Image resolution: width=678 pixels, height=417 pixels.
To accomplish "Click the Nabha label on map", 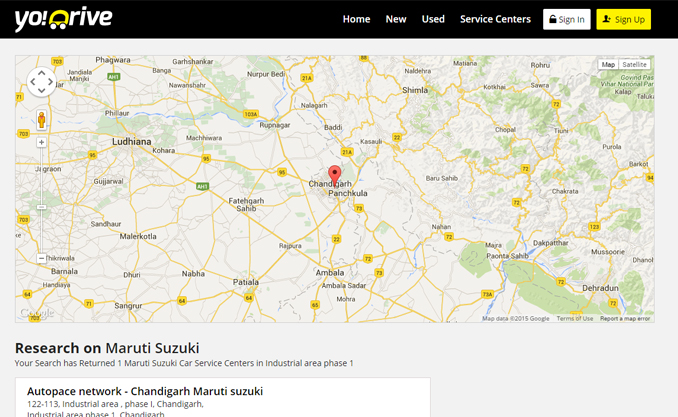I will [x=193, y=274].
